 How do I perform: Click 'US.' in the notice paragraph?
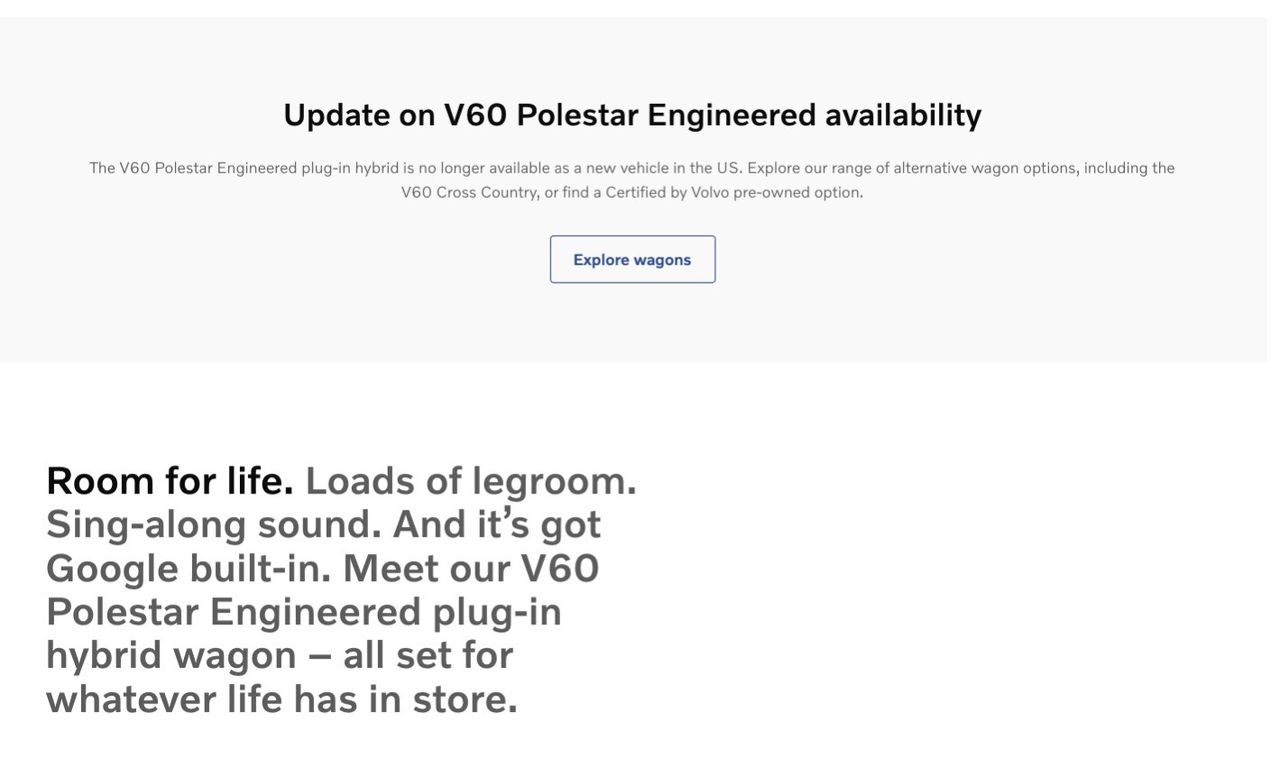(x=729, y=168)
